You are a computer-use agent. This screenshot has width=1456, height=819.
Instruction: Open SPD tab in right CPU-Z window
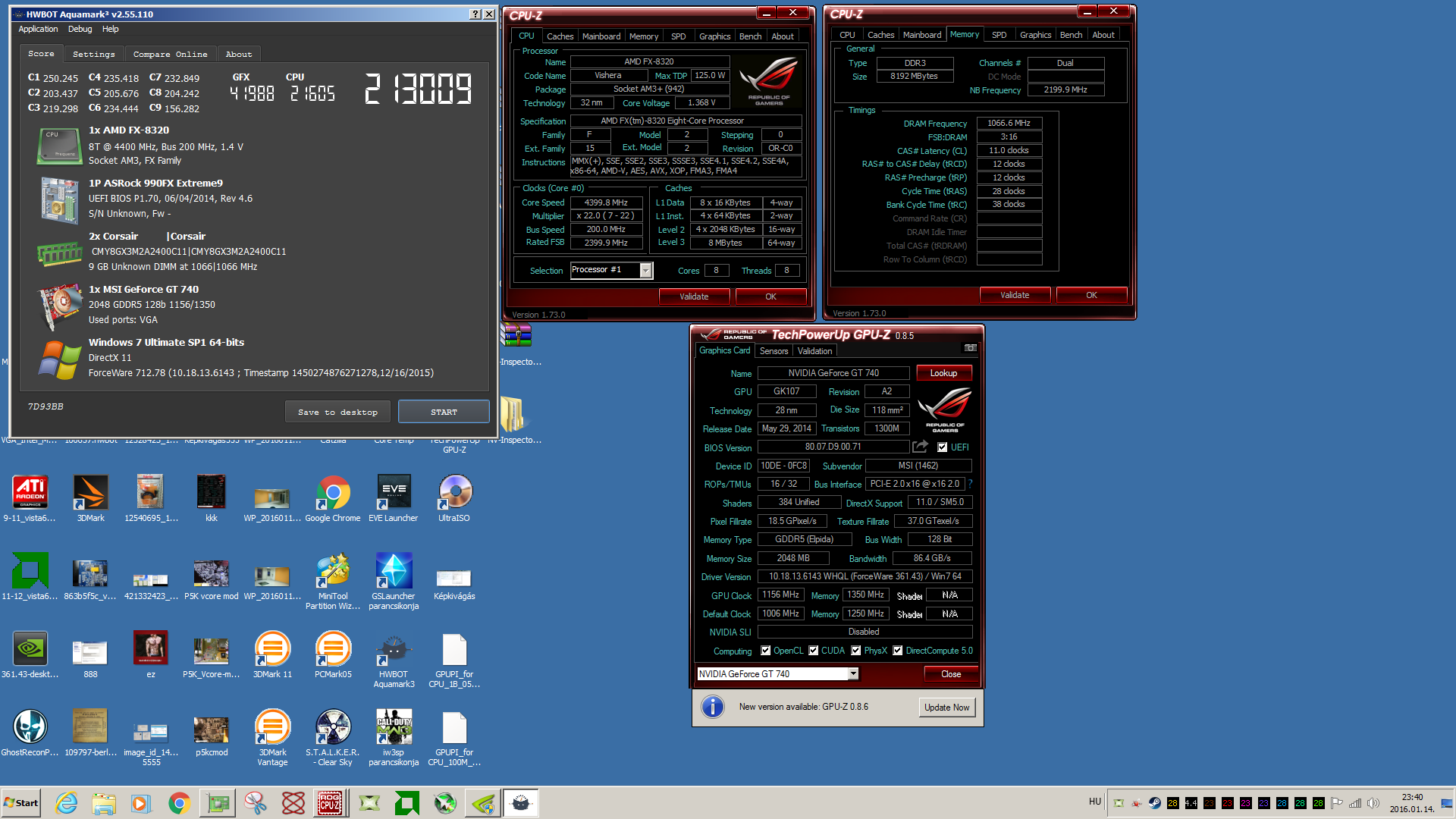pyautogui.click(x=999, y=35)
